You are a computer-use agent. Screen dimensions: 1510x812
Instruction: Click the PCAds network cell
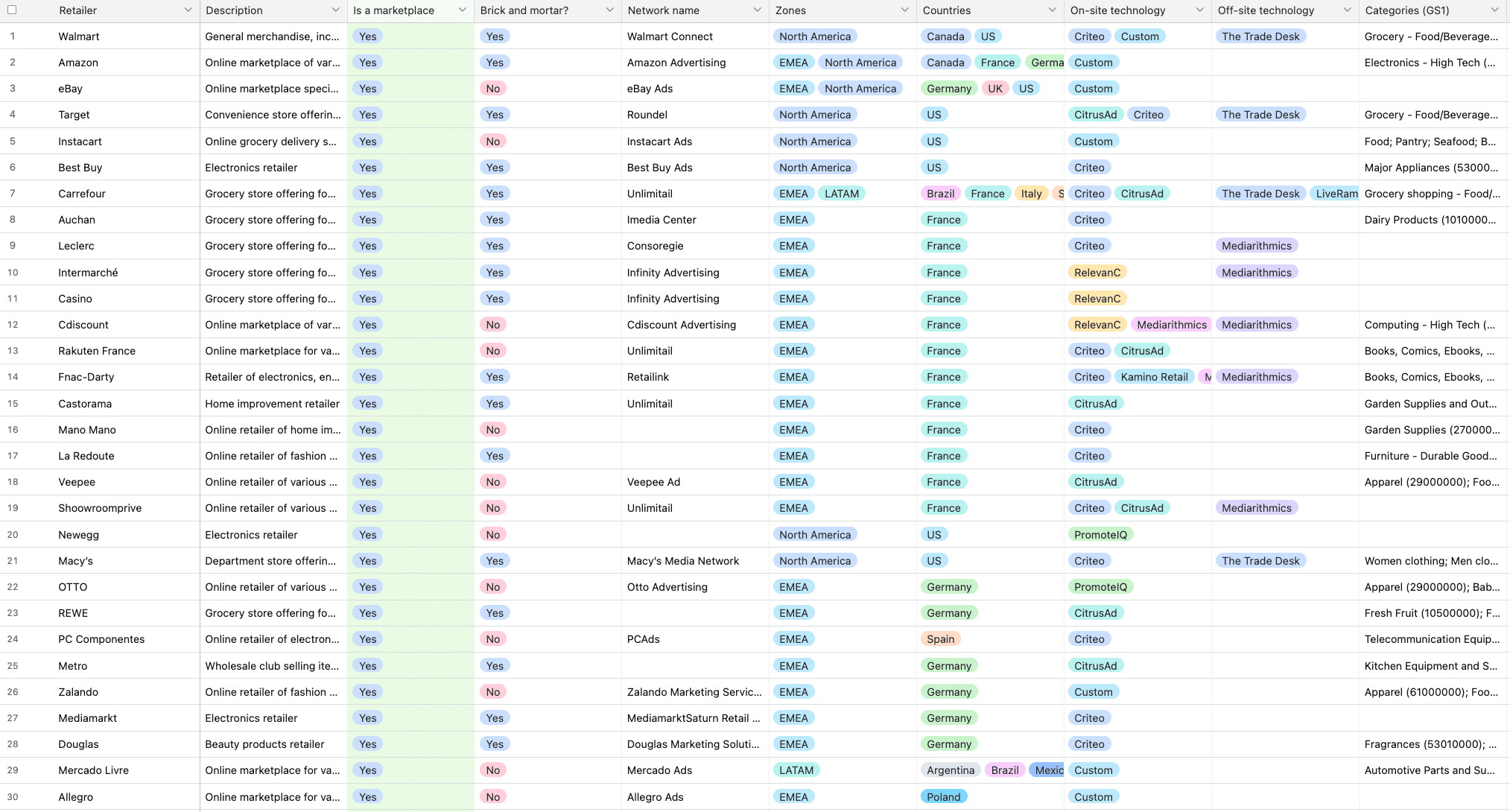(x=695, y=639)
